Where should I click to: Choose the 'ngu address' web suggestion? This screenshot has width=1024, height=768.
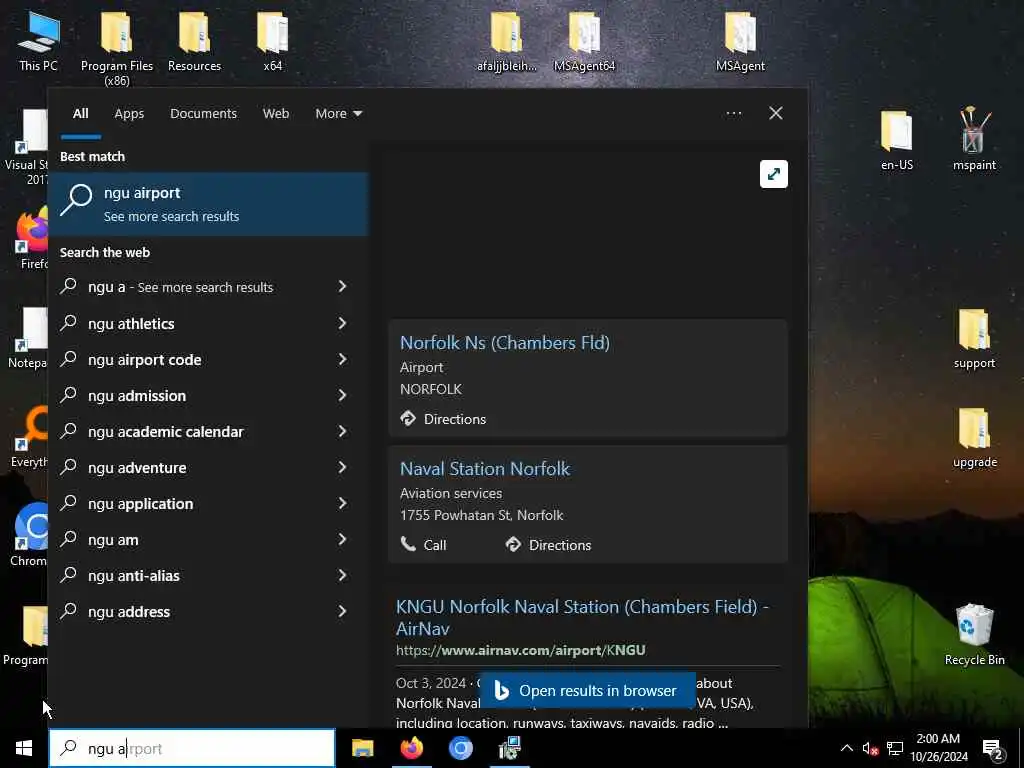coord(209,611)
